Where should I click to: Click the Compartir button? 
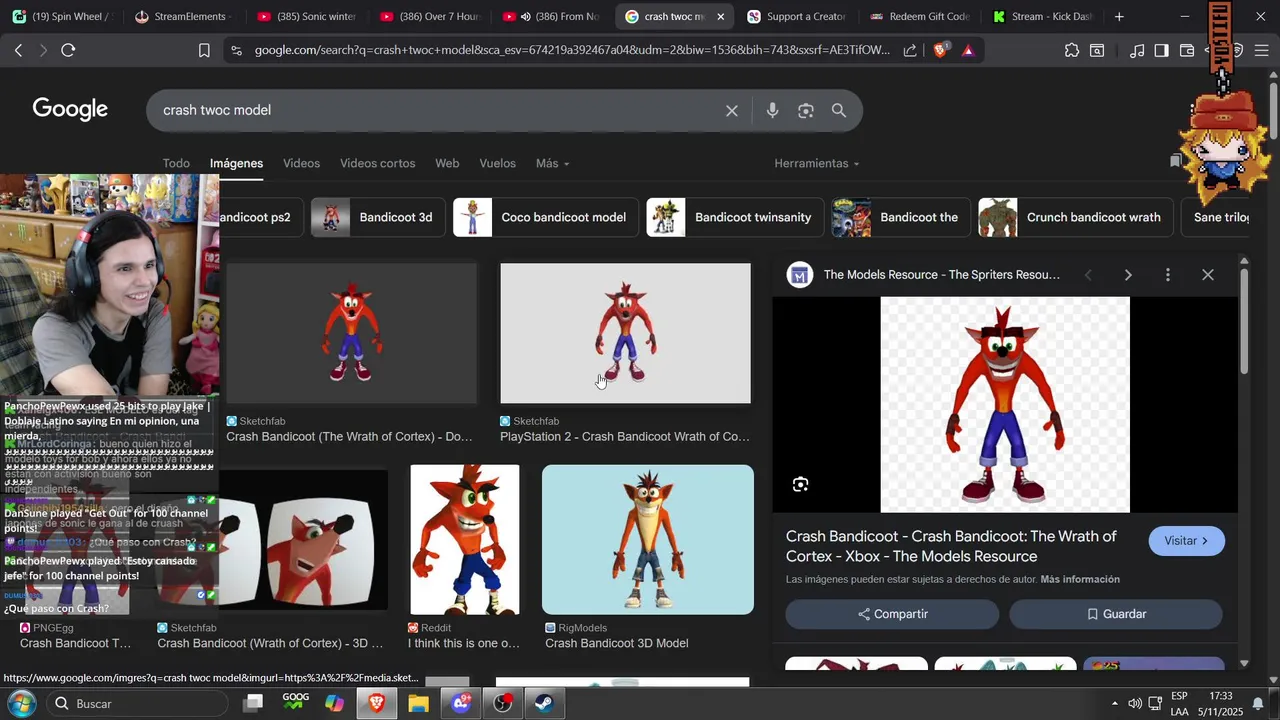pyautogui.click(x=892, y=614)
